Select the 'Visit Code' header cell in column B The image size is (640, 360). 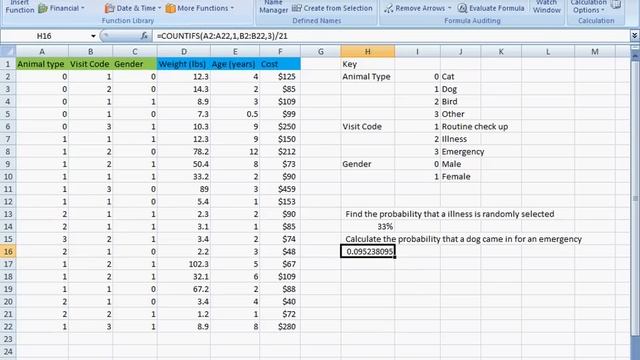coord(90,64)
